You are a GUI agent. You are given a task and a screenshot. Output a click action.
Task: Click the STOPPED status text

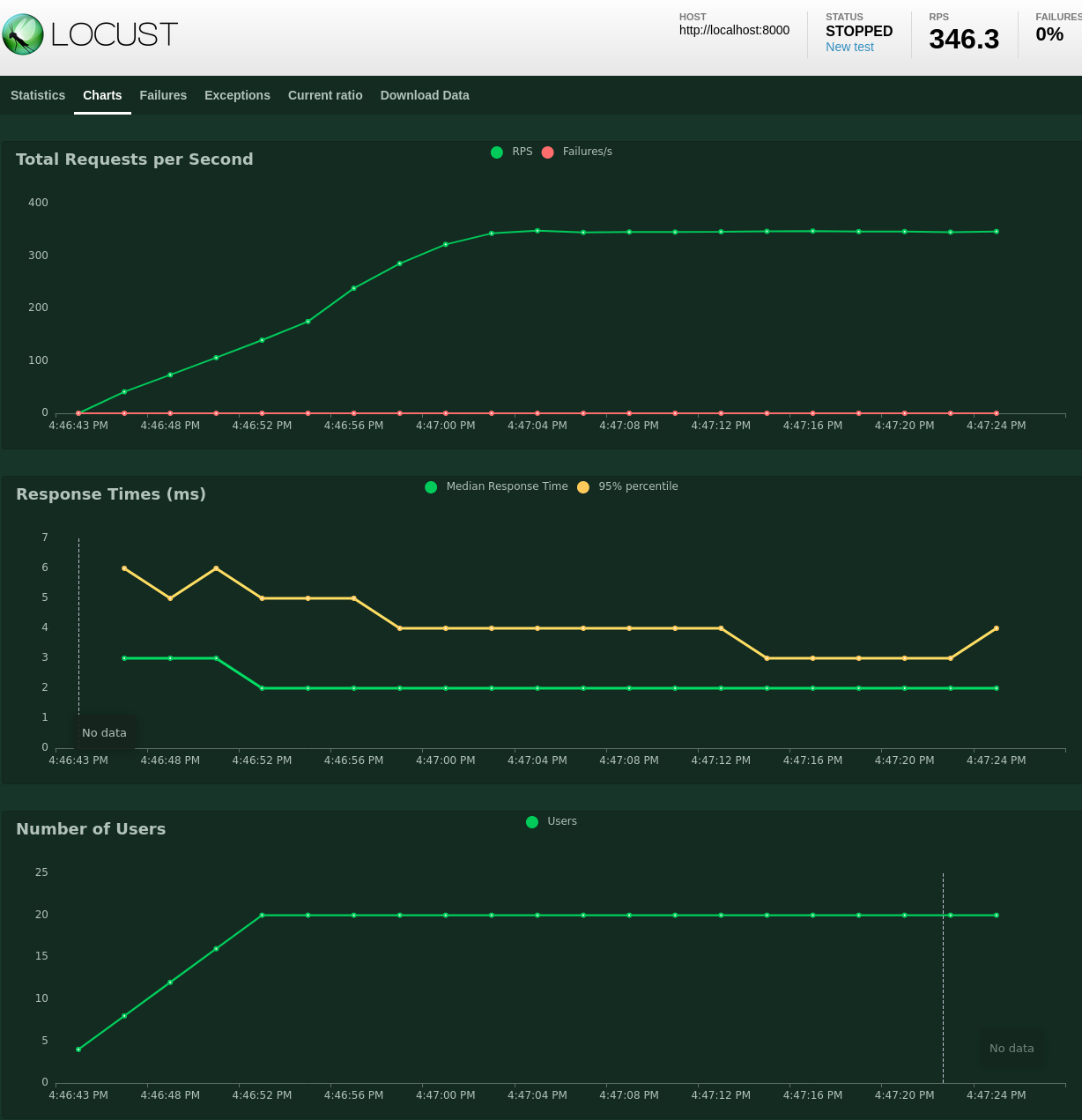859,31
